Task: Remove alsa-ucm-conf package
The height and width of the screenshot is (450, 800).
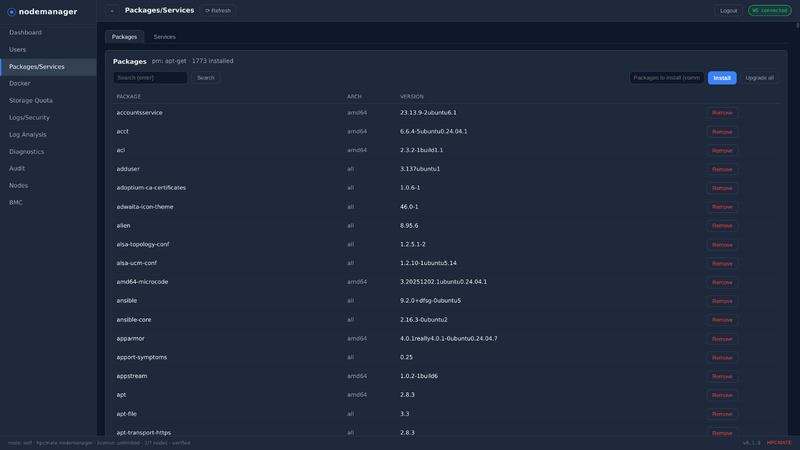Action: coord(722,264)
